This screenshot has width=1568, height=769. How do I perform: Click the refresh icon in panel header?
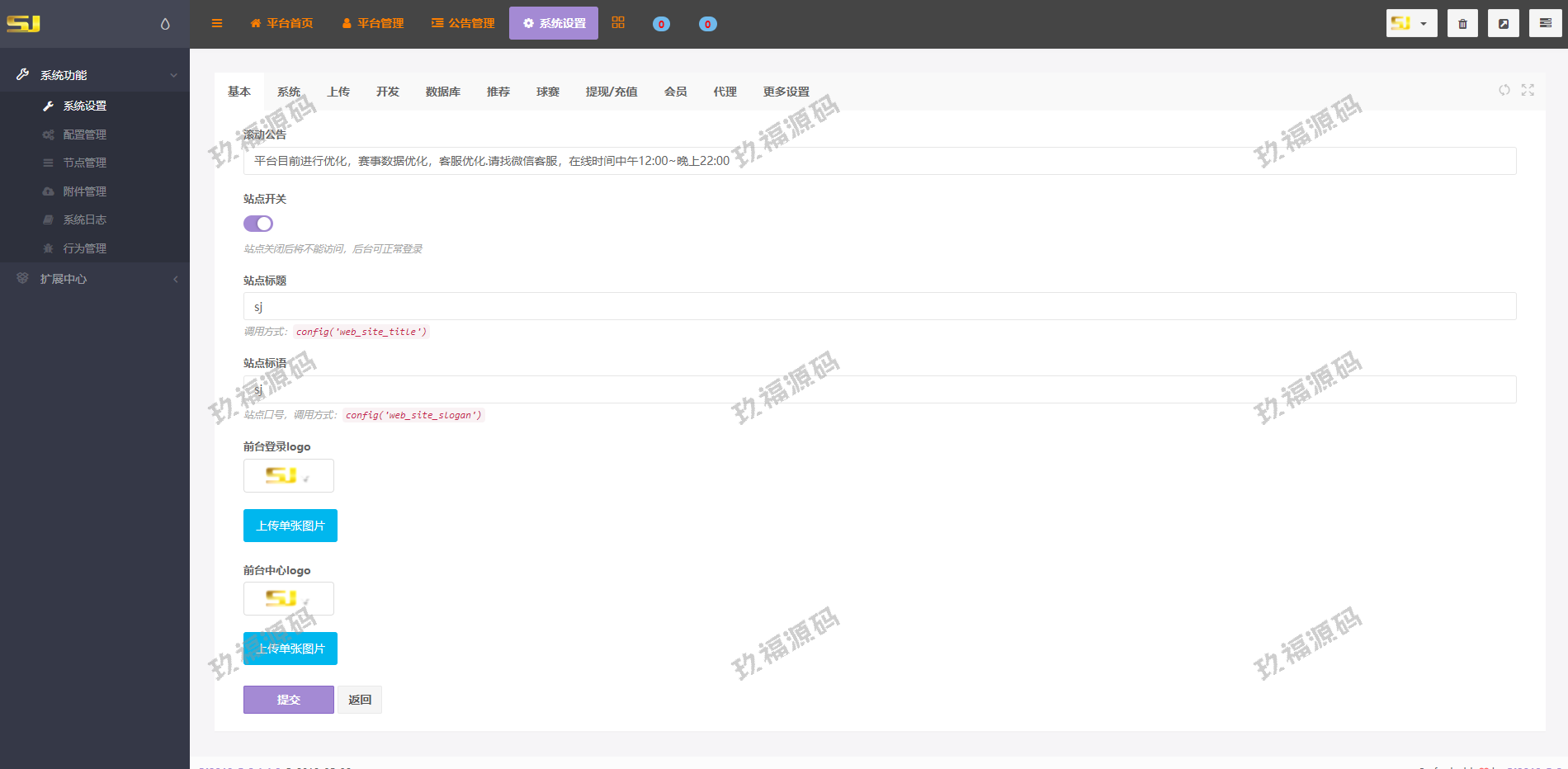click(1504, 90)
